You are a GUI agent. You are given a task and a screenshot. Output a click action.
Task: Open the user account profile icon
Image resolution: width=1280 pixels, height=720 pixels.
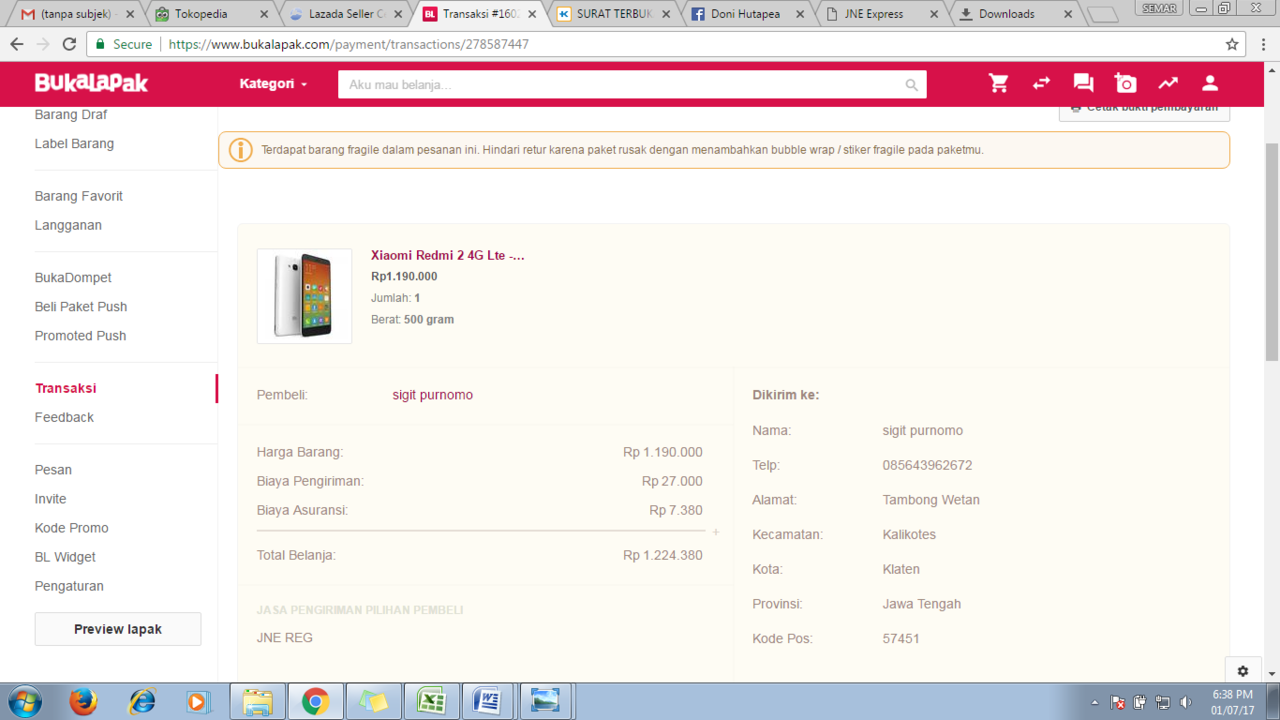pos(1210,84)
